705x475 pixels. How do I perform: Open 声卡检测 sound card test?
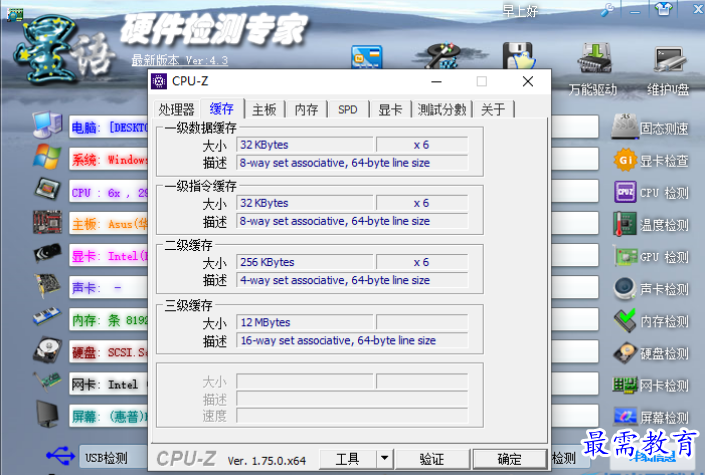coord(651,289)
